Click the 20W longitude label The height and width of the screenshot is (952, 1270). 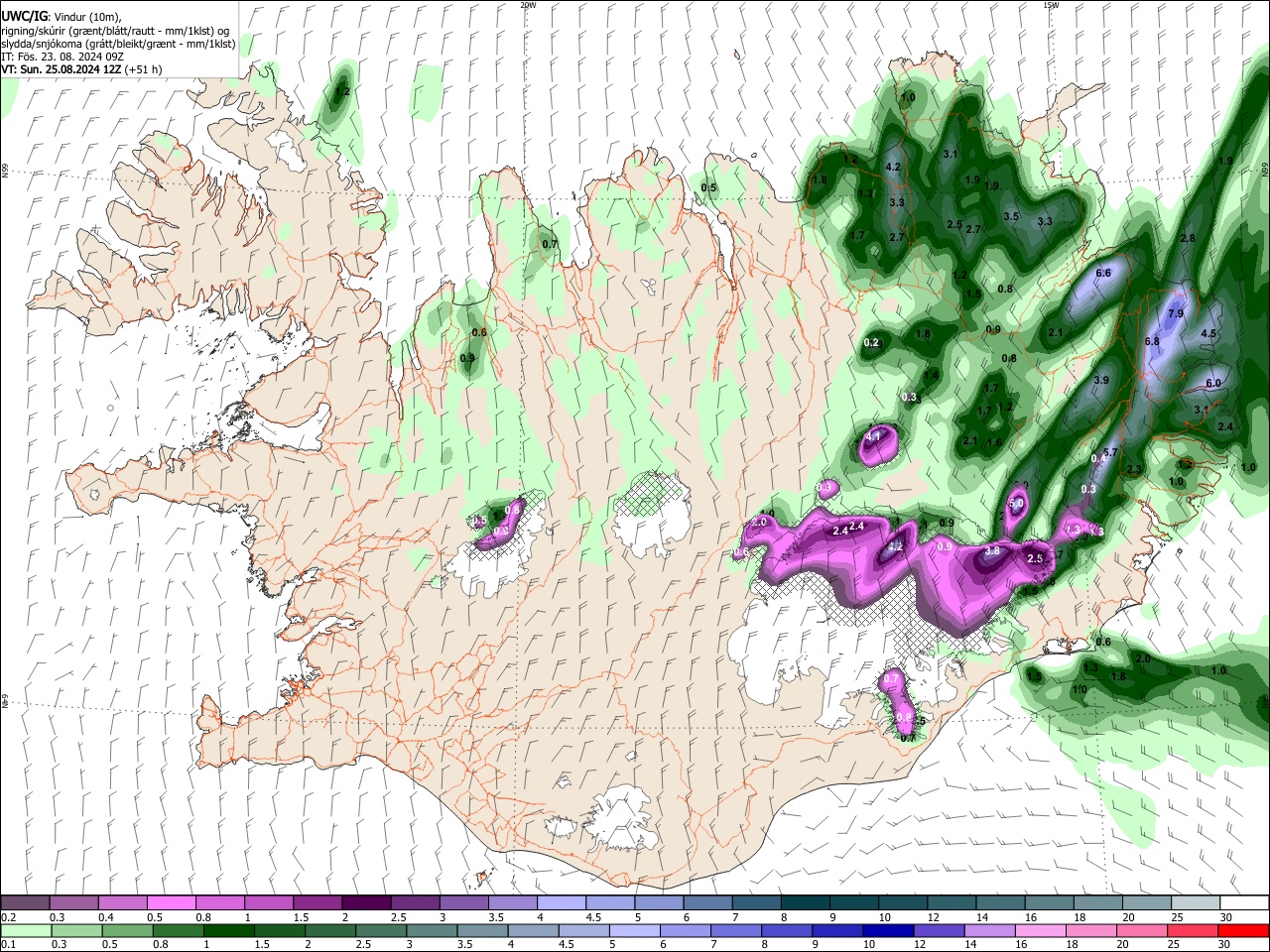coord(528,5)
